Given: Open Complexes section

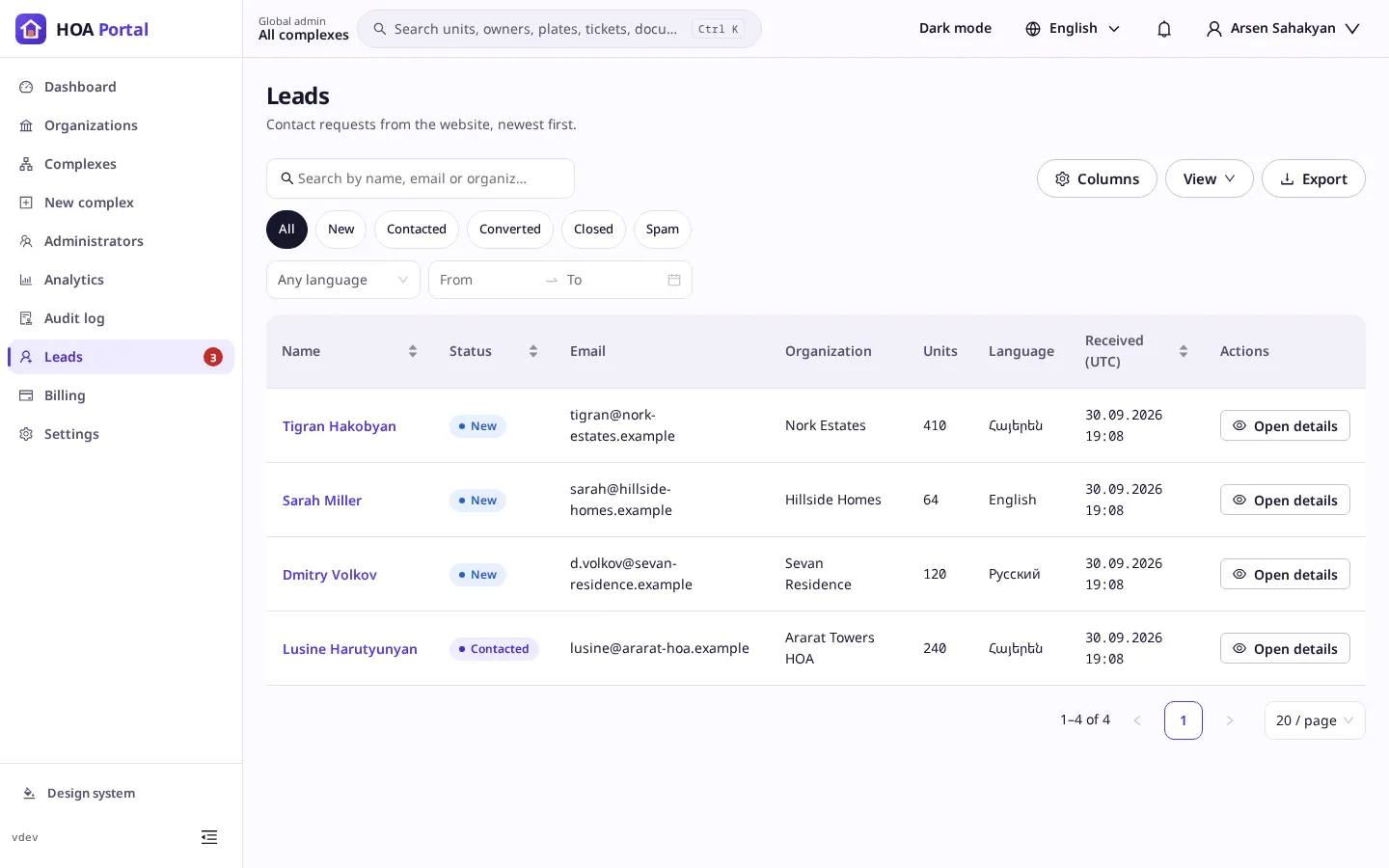Looking at the screenshot, I should pos(121,164).
